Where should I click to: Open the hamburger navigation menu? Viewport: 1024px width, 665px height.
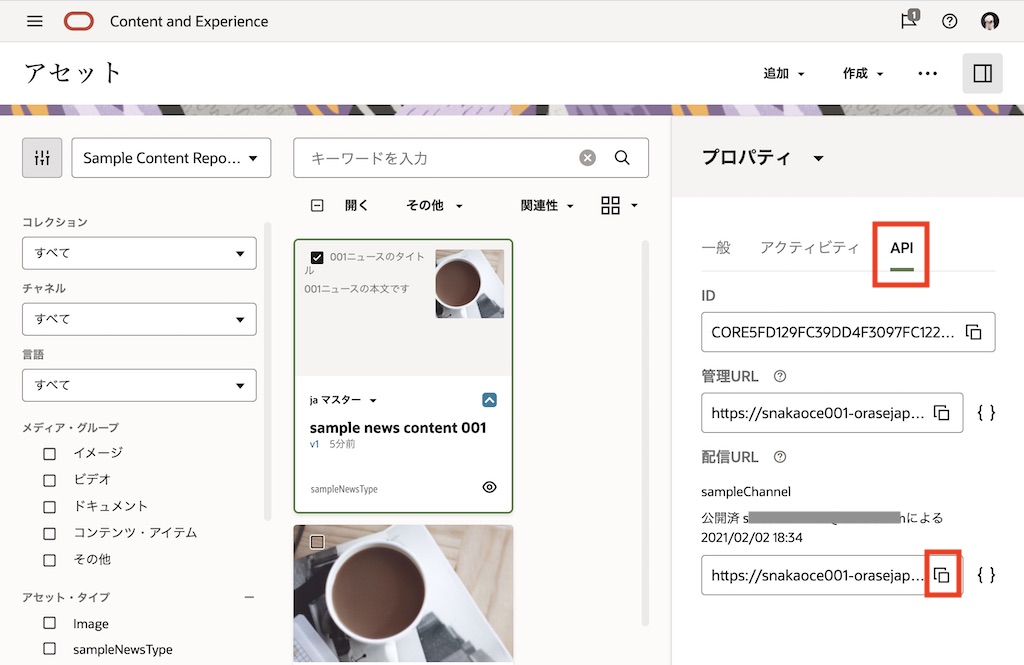pyautogui.click(x=35, y=21)
